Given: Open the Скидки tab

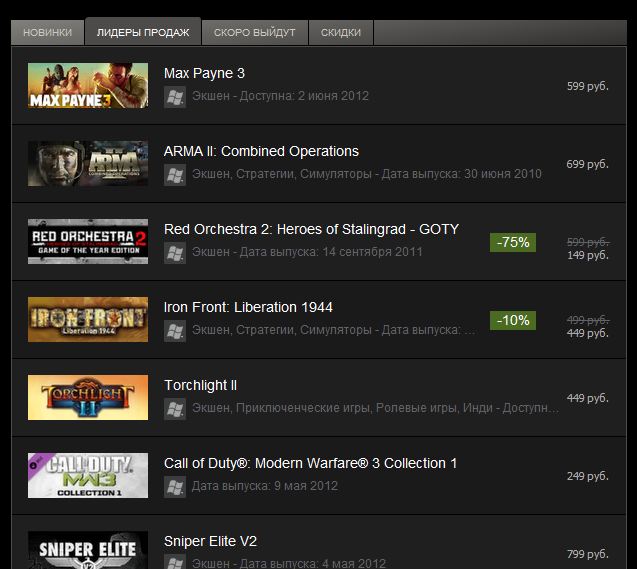Looking at the screenshot, I should click(341, 32).
